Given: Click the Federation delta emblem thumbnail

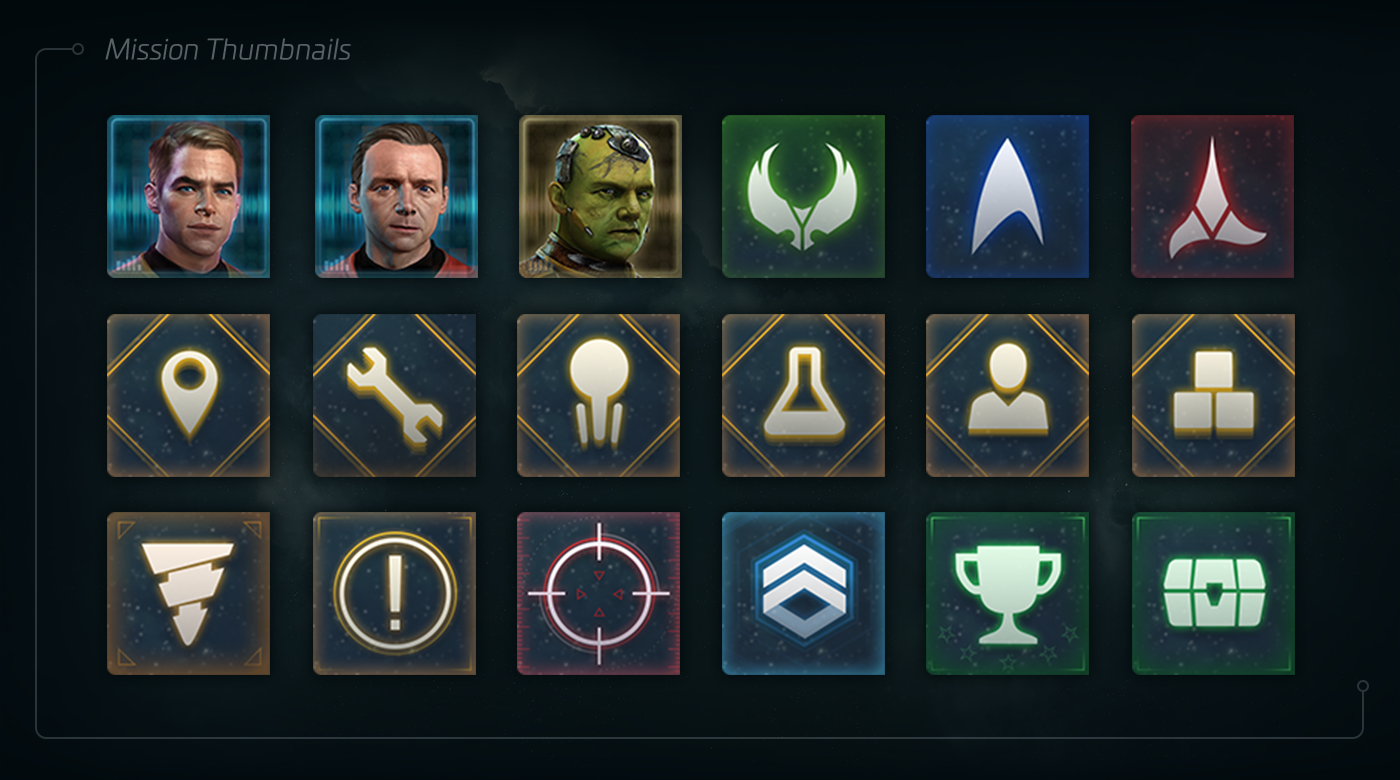Looking at the screenshot, I should point(1008,197).
